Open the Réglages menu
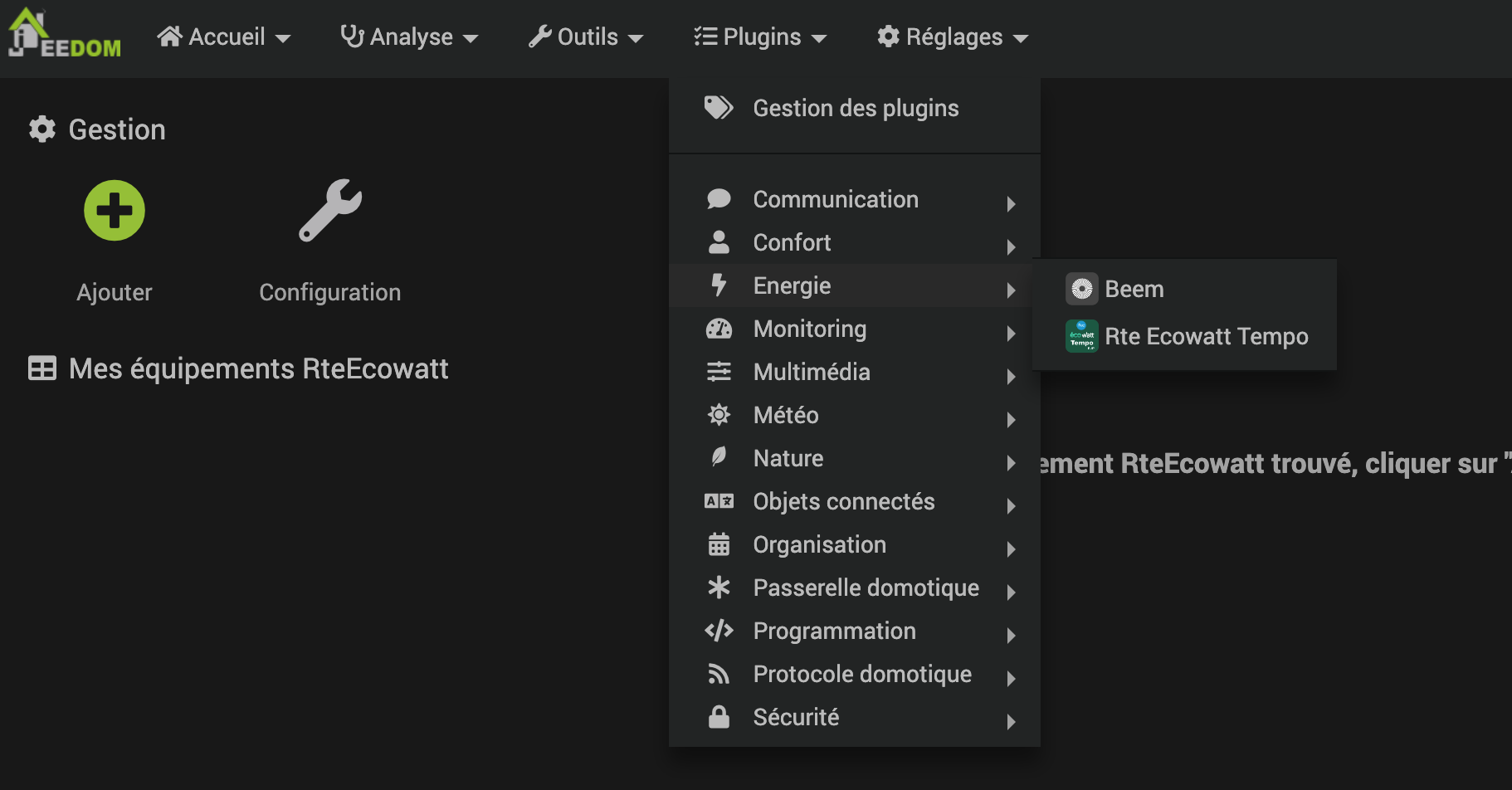Screen dimensions: 1512x790 [953, 37]
